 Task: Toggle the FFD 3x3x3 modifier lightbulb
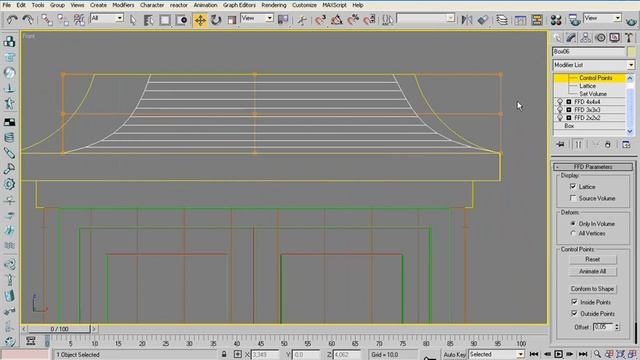click(560, 110)
